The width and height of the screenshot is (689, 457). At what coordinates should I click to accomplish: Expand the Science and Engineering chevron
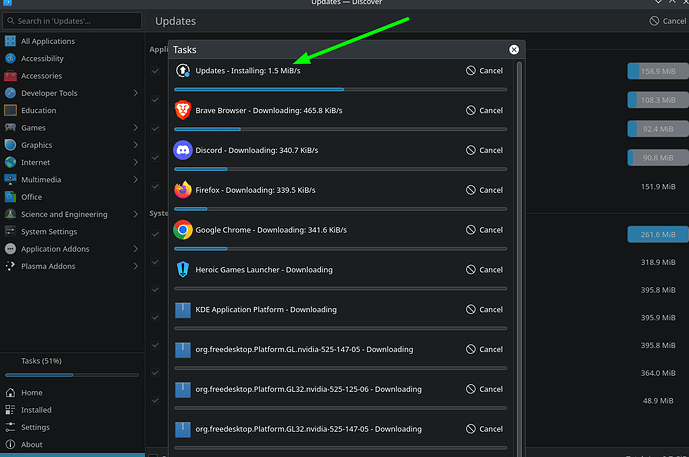pos(135,214)
